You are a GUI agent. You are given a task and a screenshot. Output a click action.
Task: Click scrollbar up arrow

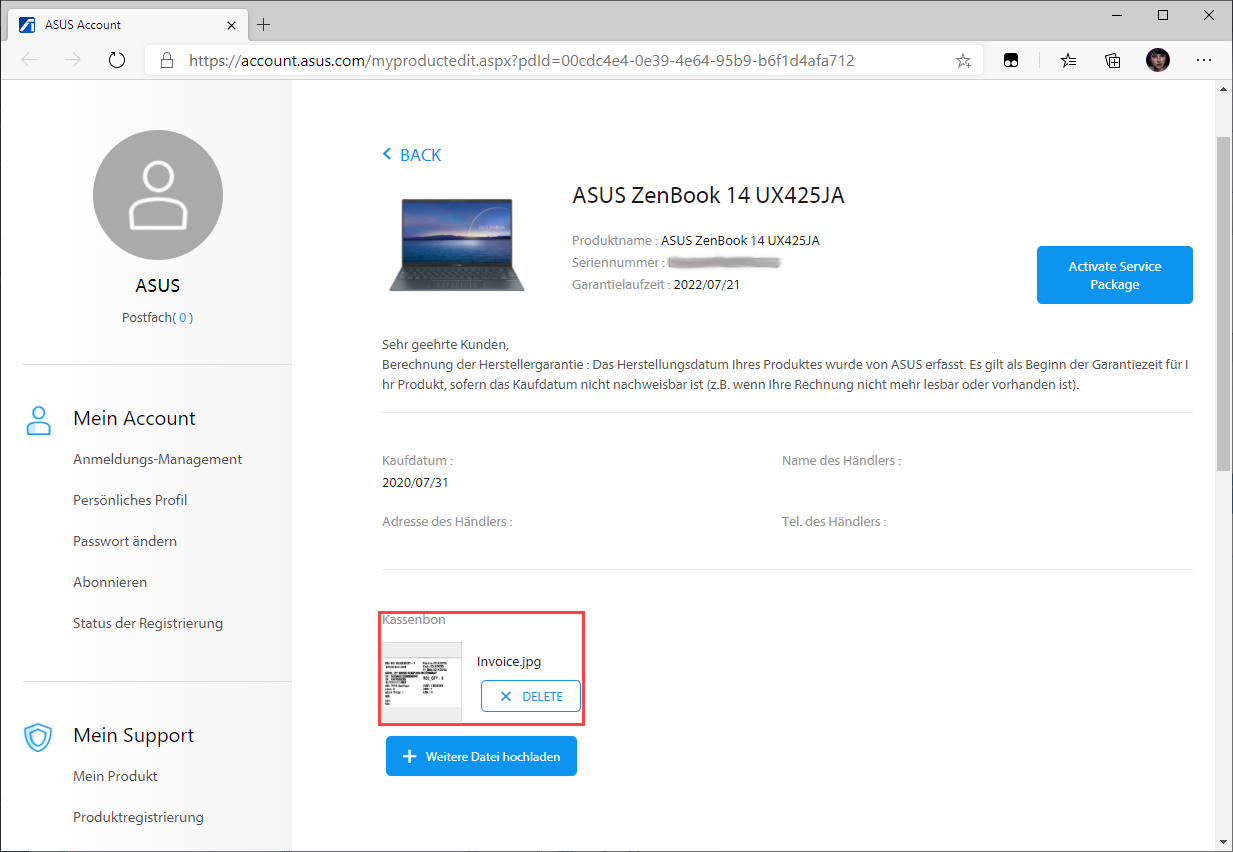pos(1223,90)
